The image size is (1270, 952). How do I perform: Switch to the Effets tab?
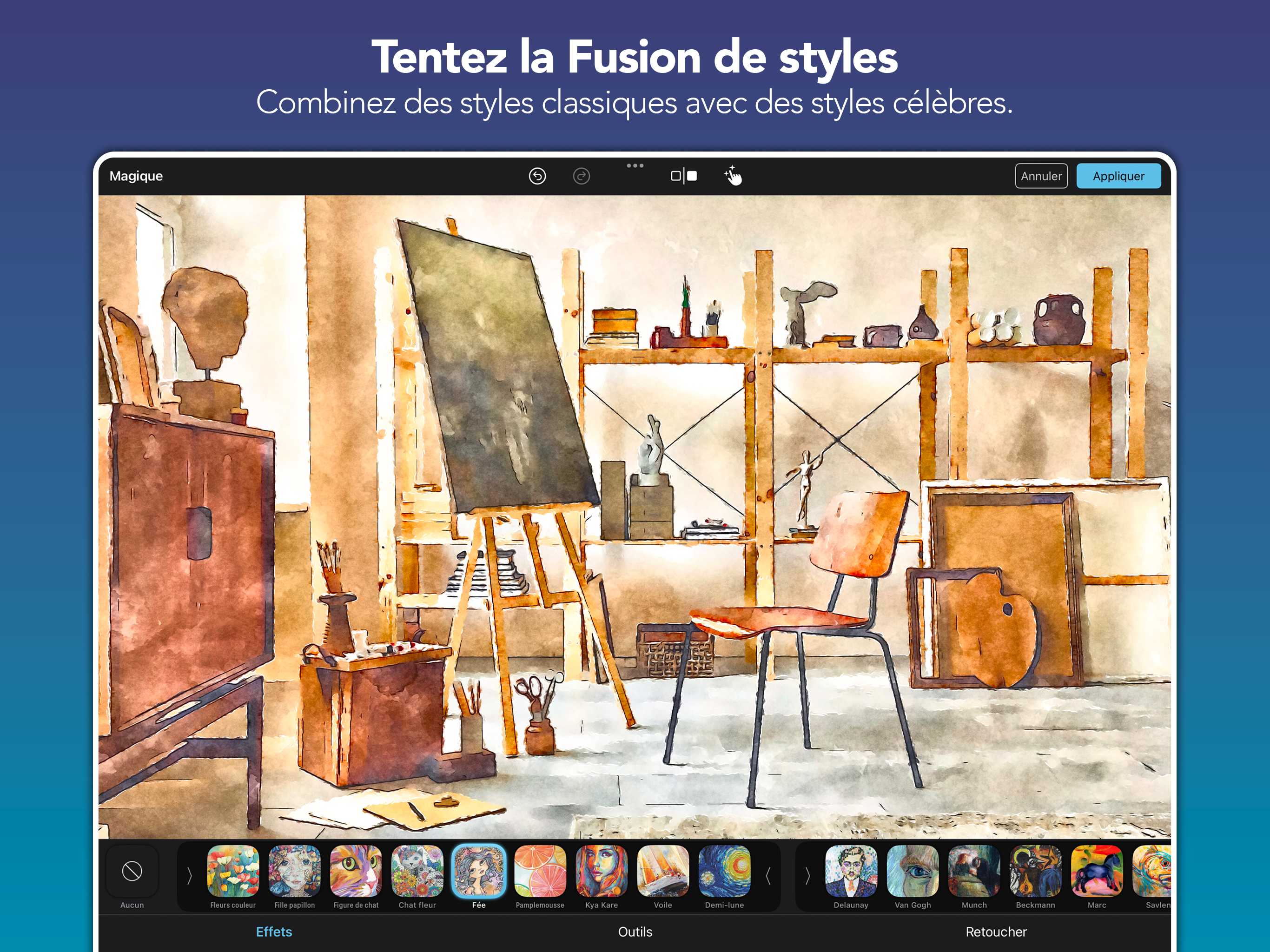click(x=274, y=932)
